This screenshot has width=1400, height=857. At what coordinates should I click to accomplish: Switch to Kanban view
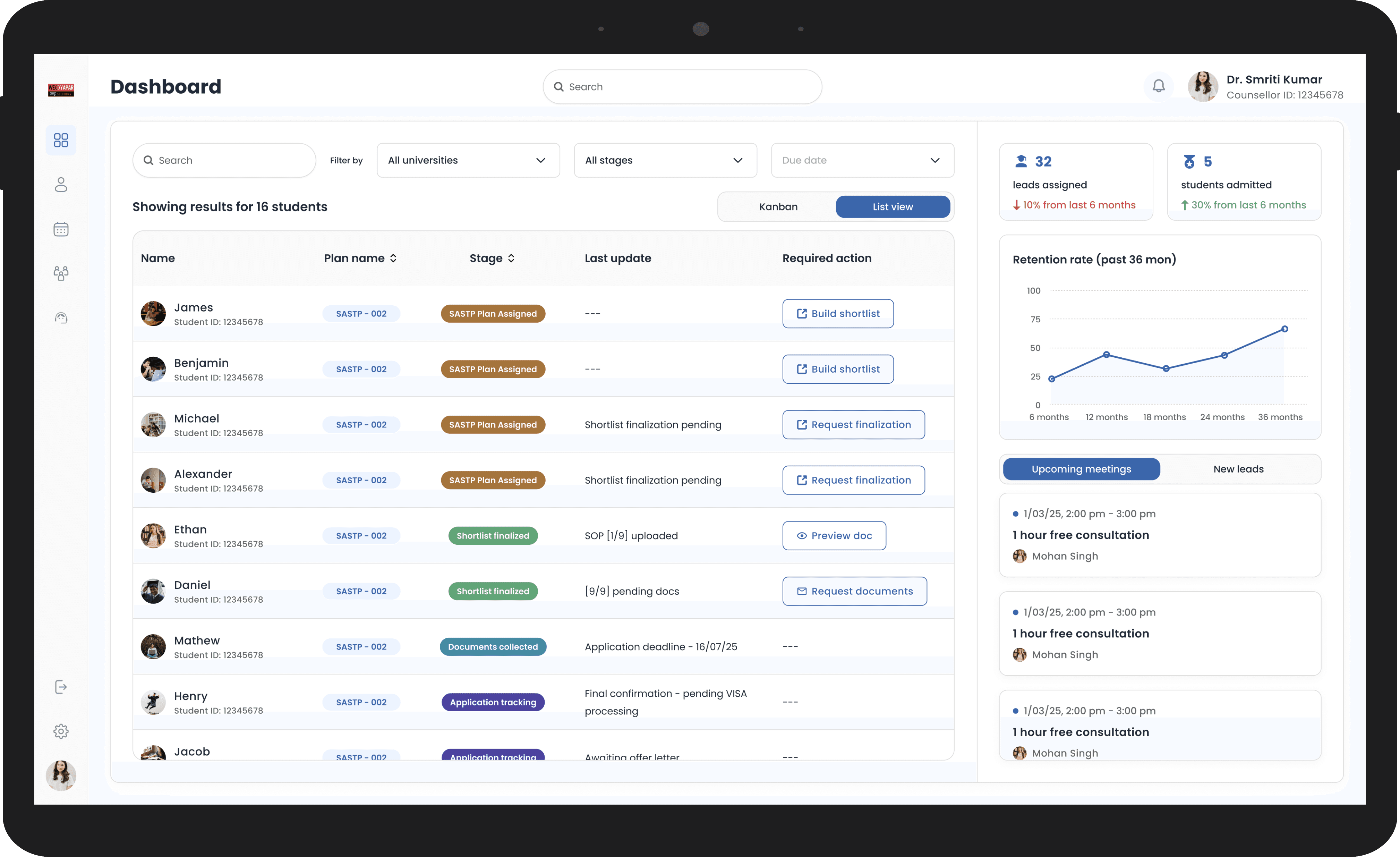(x=778, y=207)
